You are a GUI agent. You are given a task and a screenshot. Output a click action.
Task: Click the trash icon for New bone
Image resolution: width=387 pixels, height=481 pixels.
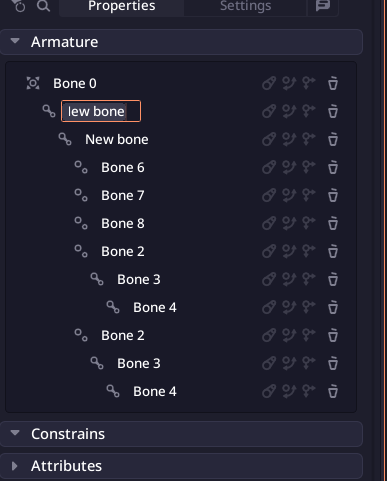333,139
